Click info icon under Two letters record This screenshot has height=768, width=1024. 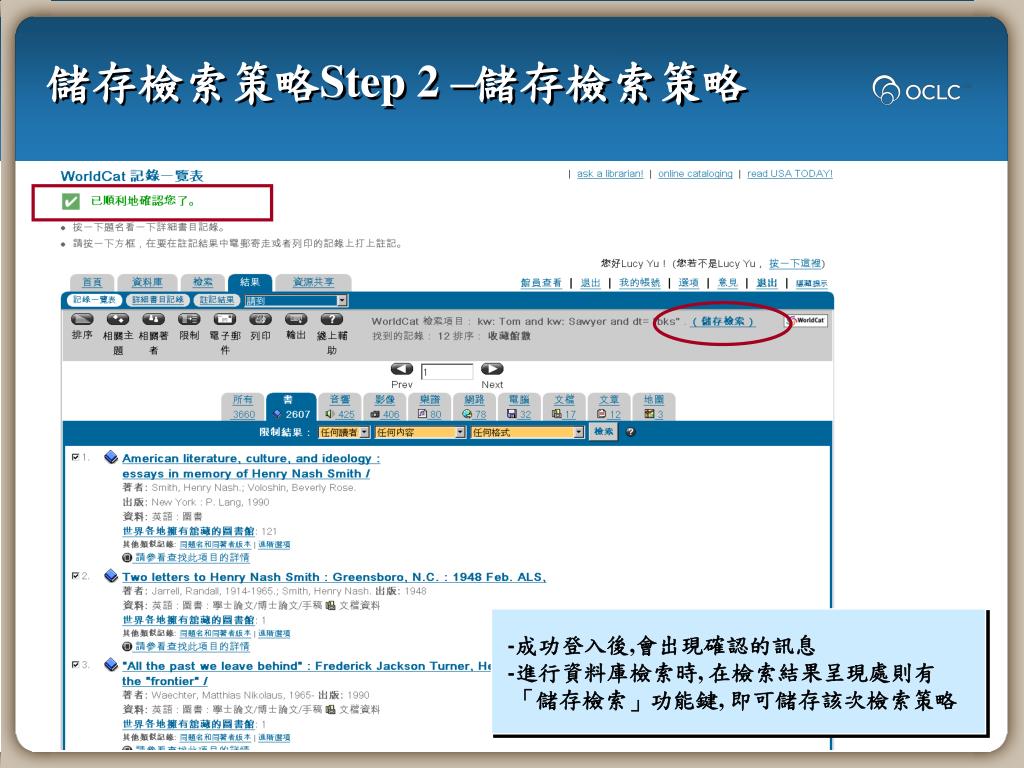point(127,647)
